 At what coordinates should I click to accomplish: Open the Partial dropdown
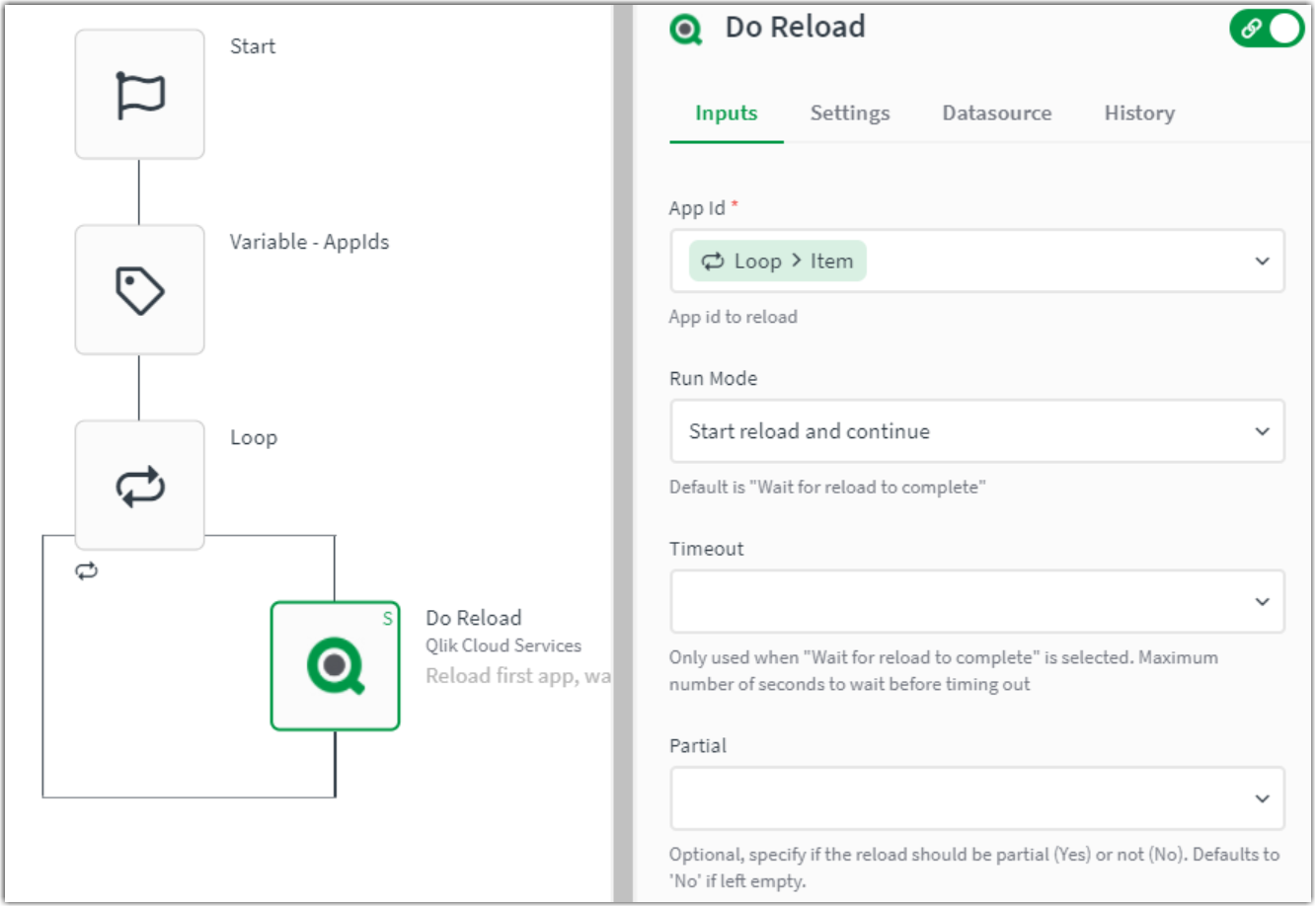point(977,798)
